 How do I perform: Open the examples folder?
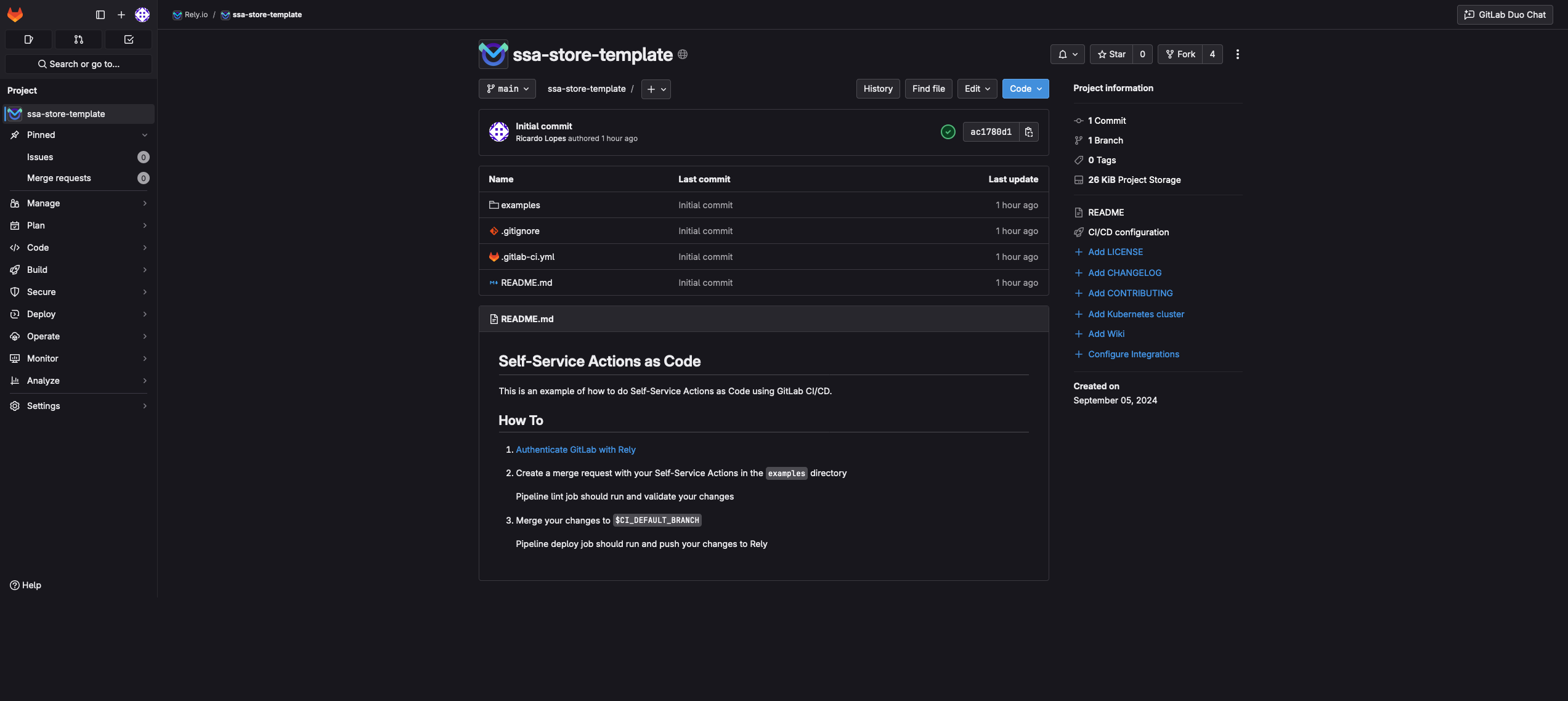tap(520, 205)
